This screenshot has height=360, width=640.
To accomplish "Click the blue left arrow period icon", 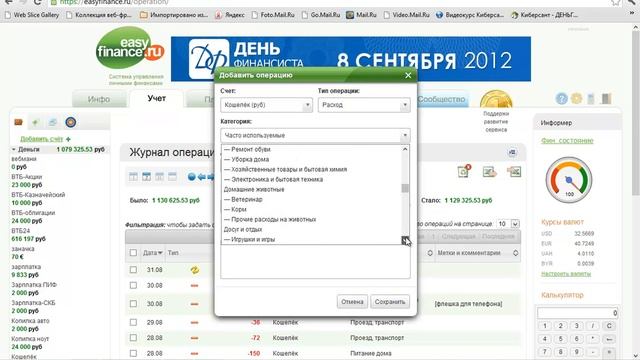I will point(202,177).
